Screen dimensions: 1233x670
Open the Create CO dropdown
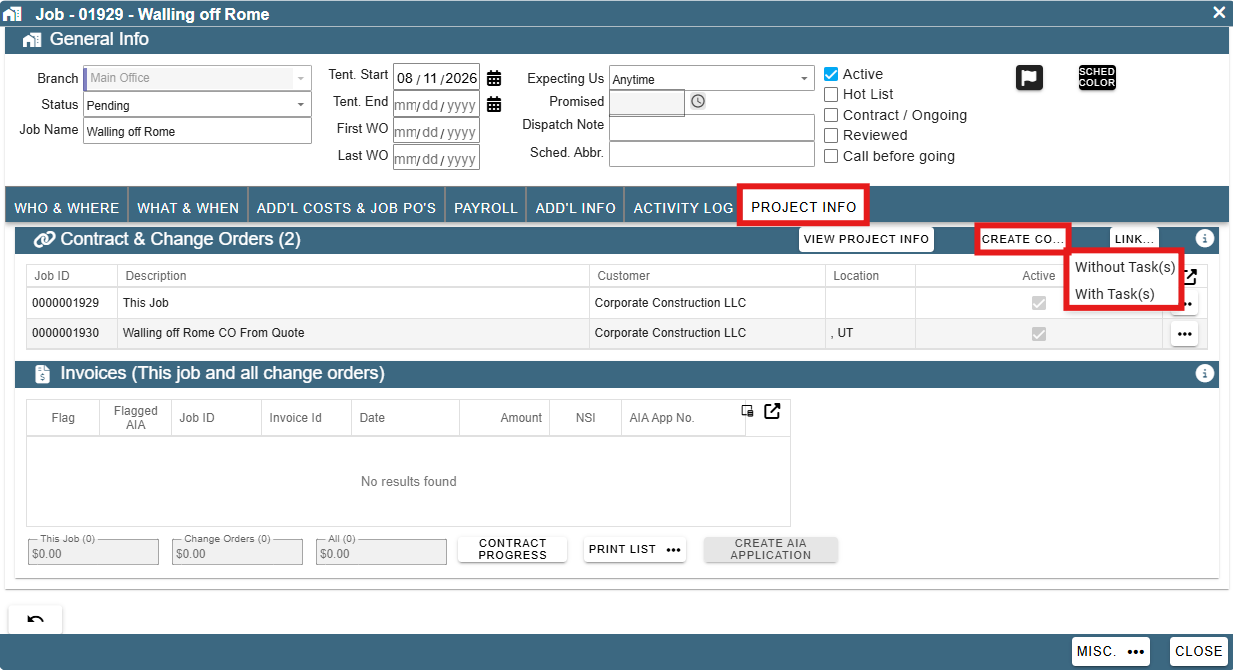[1022, 239]
